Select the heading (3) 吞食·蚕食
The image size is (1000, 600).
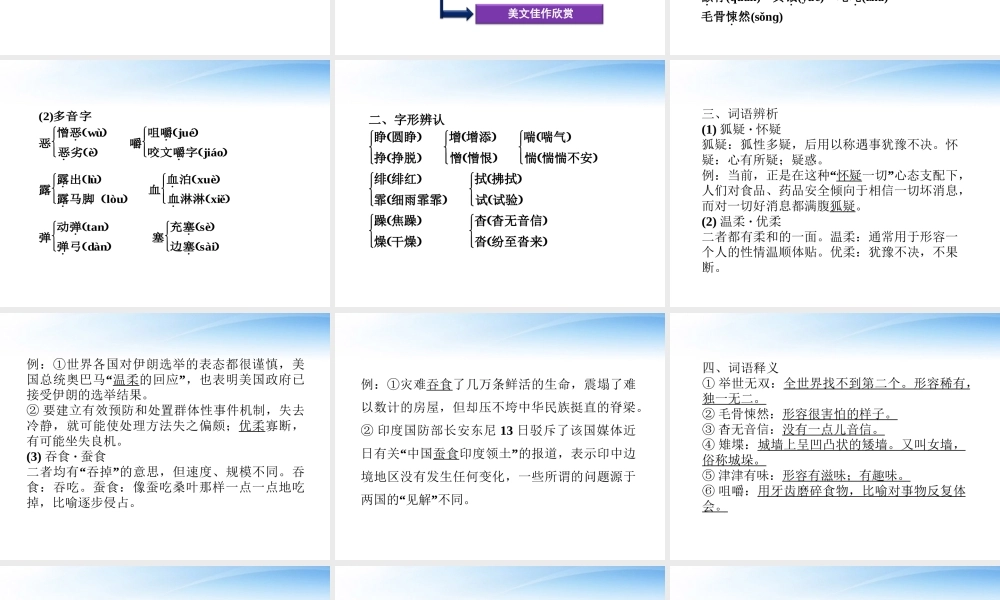click(x=66, y=457)
